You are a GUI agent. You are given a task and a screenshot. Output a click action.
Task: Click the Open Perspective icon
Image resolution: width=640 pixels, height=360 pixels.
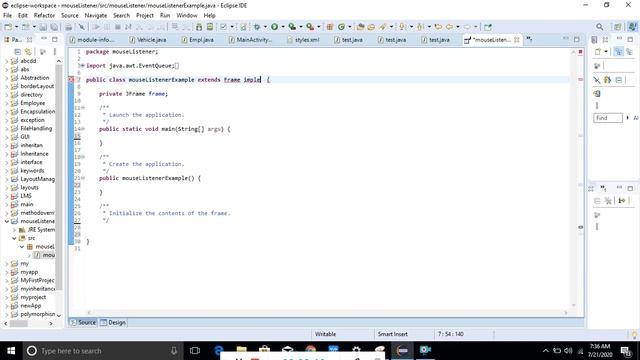point(618,27)
